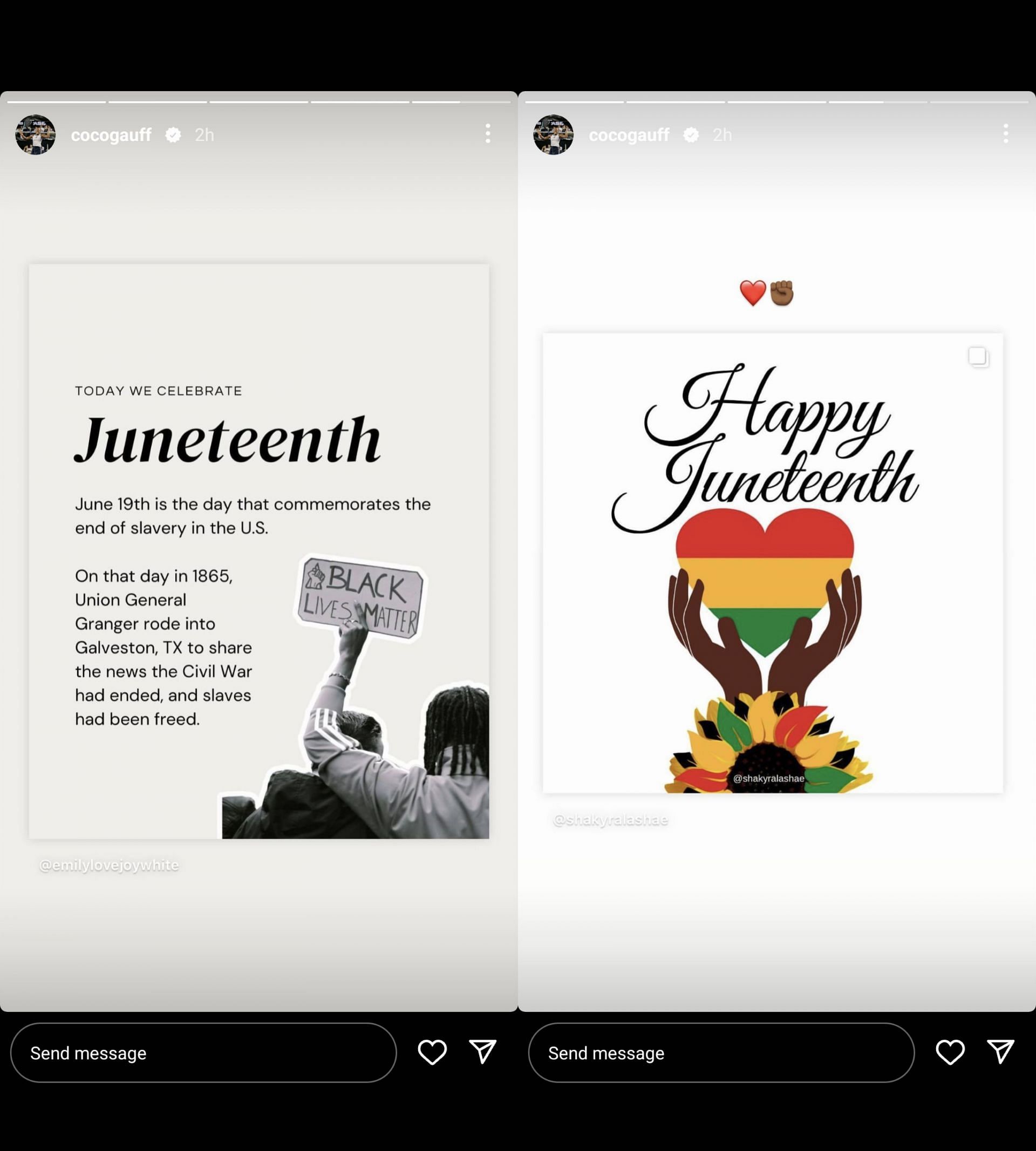The height and width of the screenshot is (1151, 1036).
Task: Jump to first segment of left story progress bar
Action: click(57, 102)
